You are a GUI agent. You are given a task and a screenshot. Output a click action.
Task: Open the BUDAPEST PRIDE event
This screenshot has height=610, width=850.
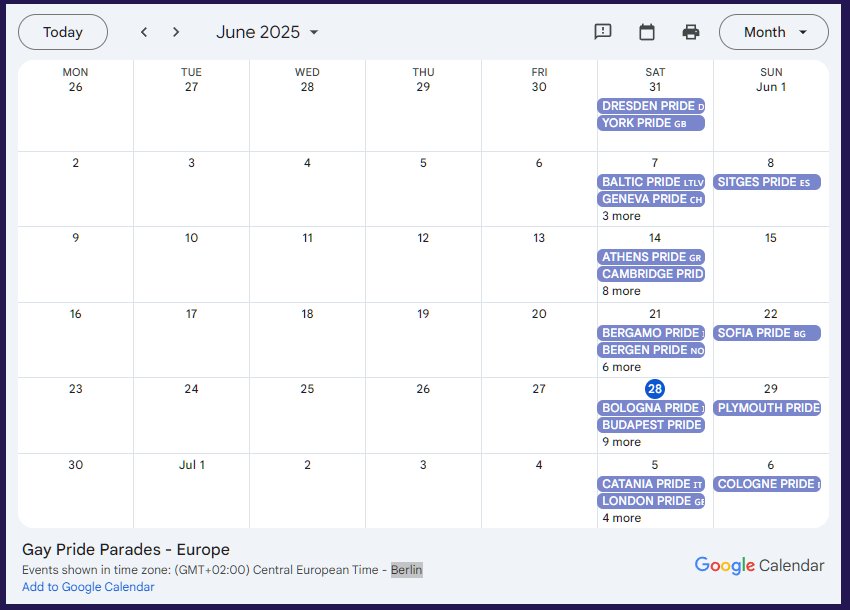[x=651, y=425]
